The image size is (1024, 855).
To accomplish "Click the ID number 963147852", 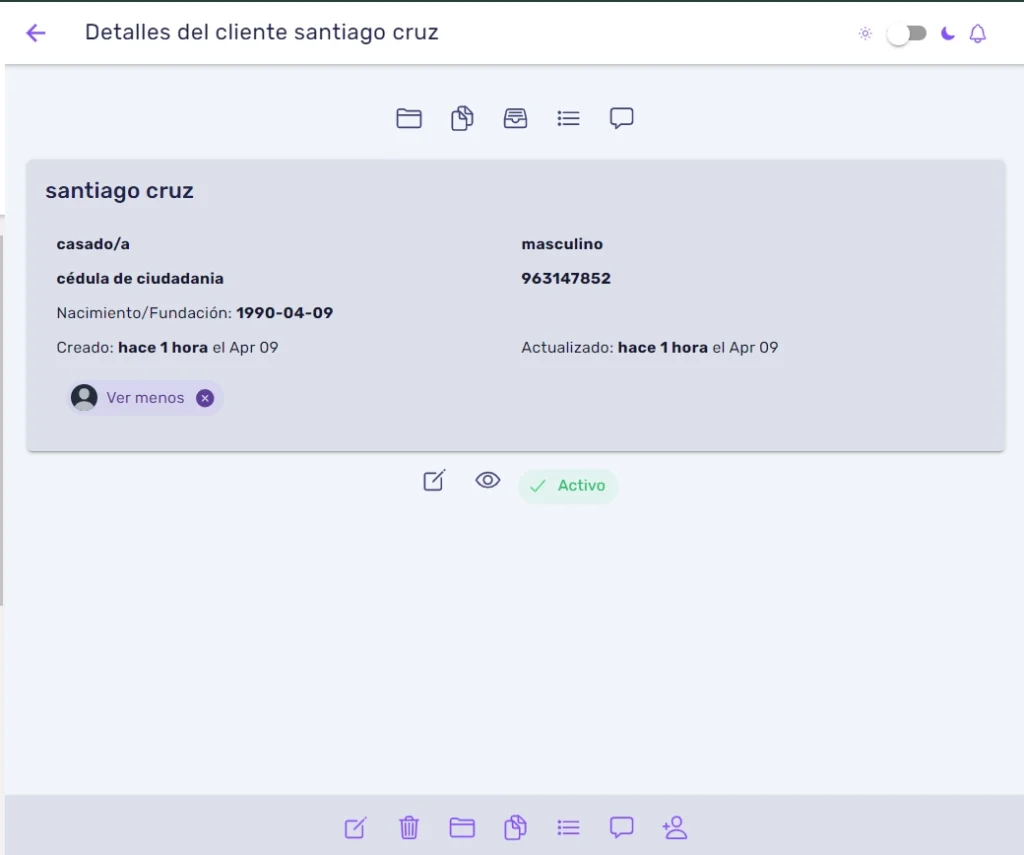I will [566, 279].
